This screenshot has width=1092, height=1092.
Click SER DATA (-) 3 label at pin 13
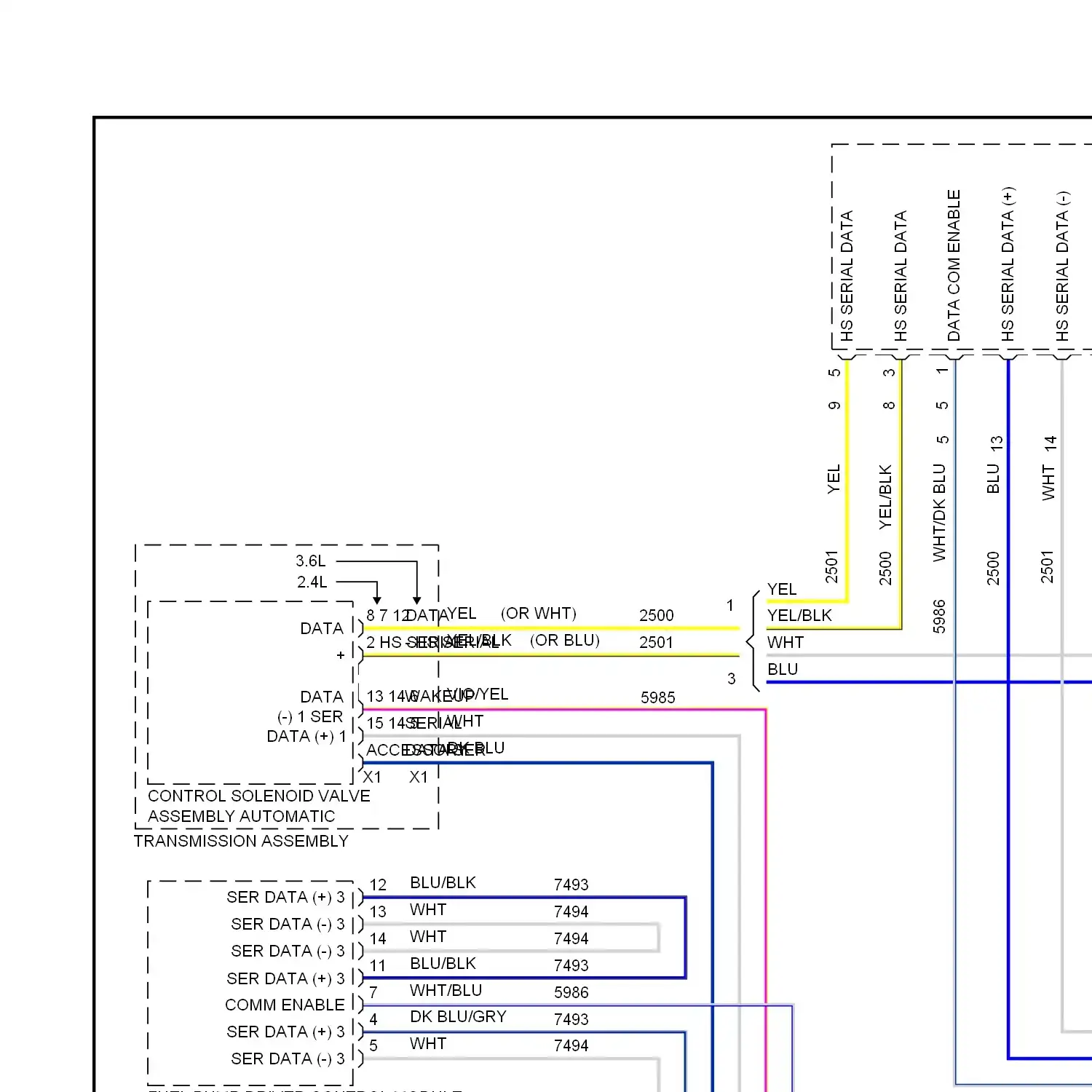(288, 924)
